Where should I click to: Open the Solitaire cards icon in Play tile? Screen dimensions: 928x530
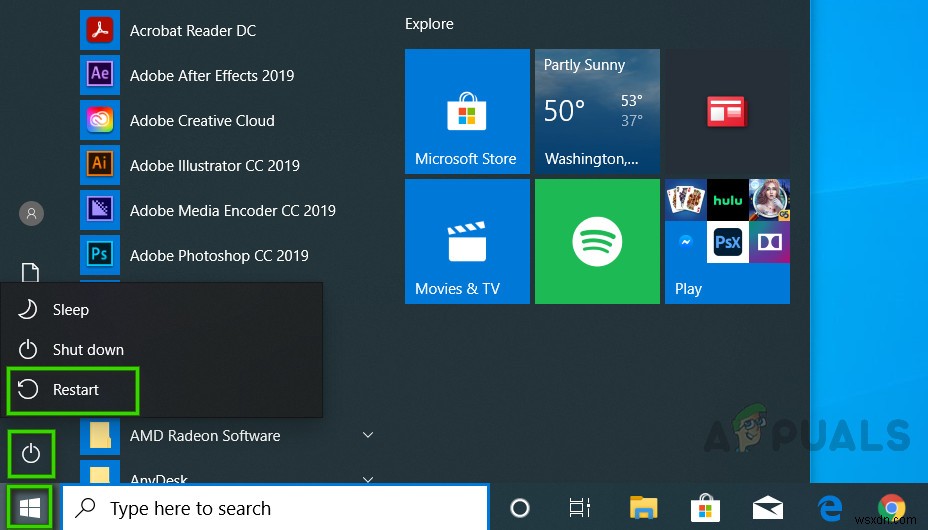click(x=686, y=200)
